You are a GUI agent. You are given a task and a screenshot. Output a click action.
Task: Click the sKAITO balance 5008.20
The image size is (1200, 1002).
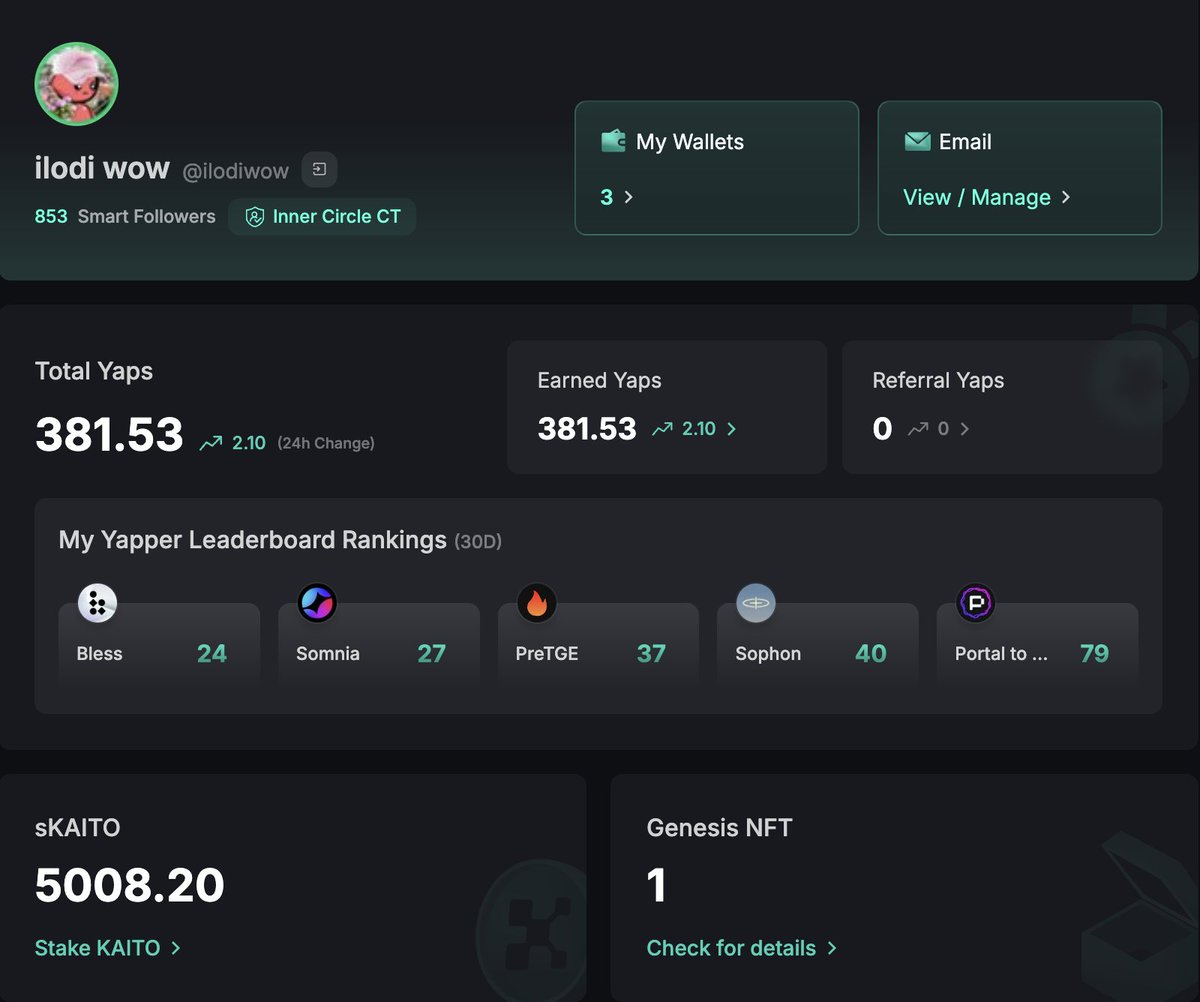pyautogui.click(x=130, y=885)
